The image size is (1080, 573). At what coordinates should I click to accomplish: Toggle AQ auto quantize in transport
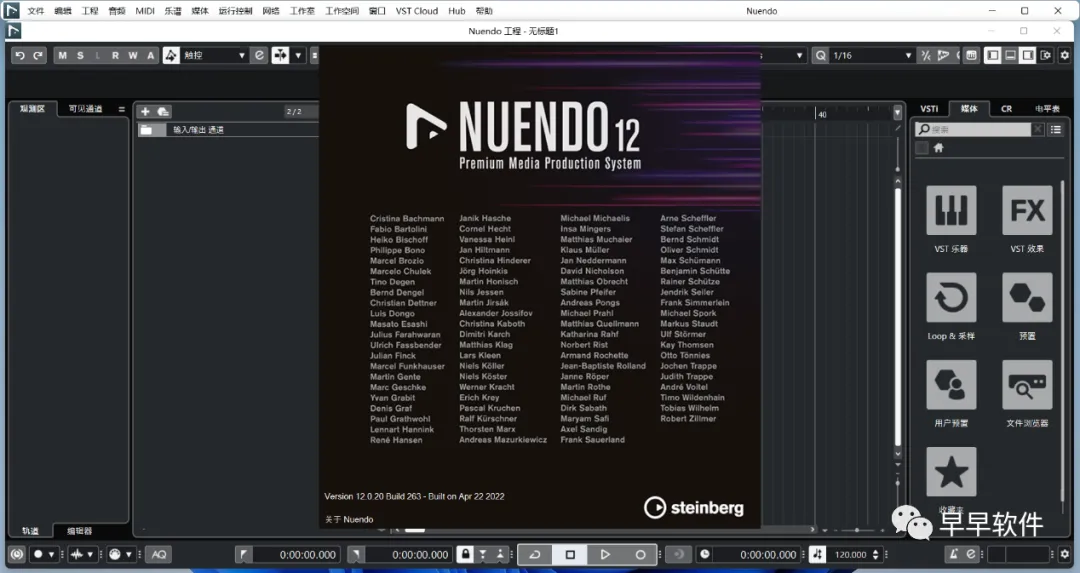pos(159,554)
